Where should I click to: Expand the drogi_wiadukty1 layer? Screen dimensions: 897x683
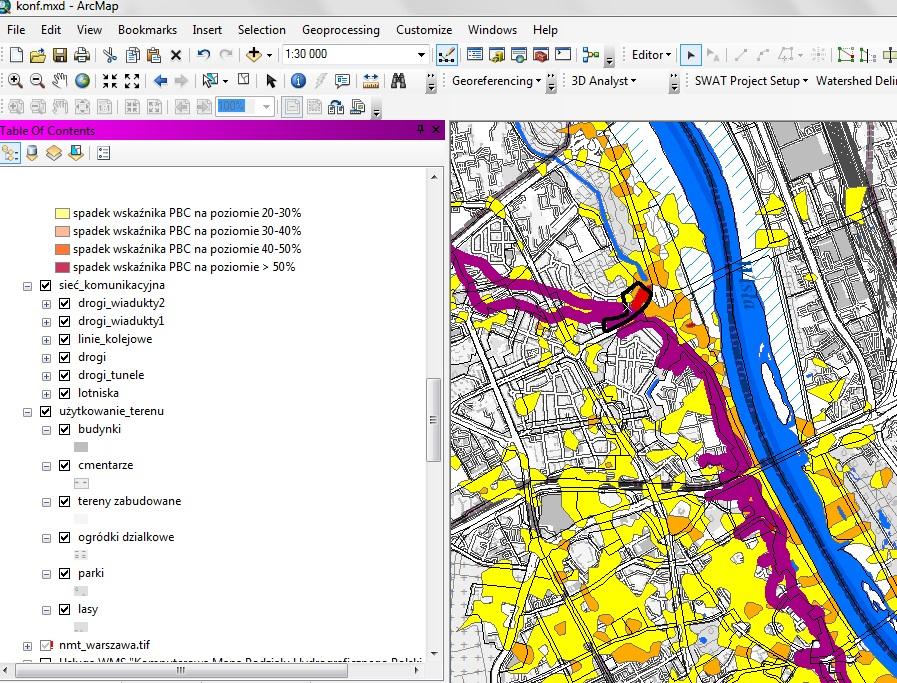click(46, 322)
